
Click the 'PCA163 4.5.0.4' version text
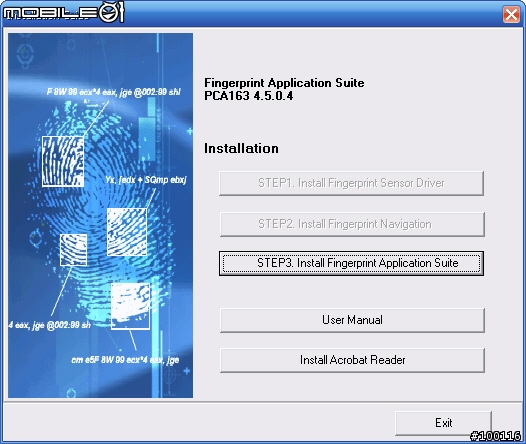pos(249,96)
